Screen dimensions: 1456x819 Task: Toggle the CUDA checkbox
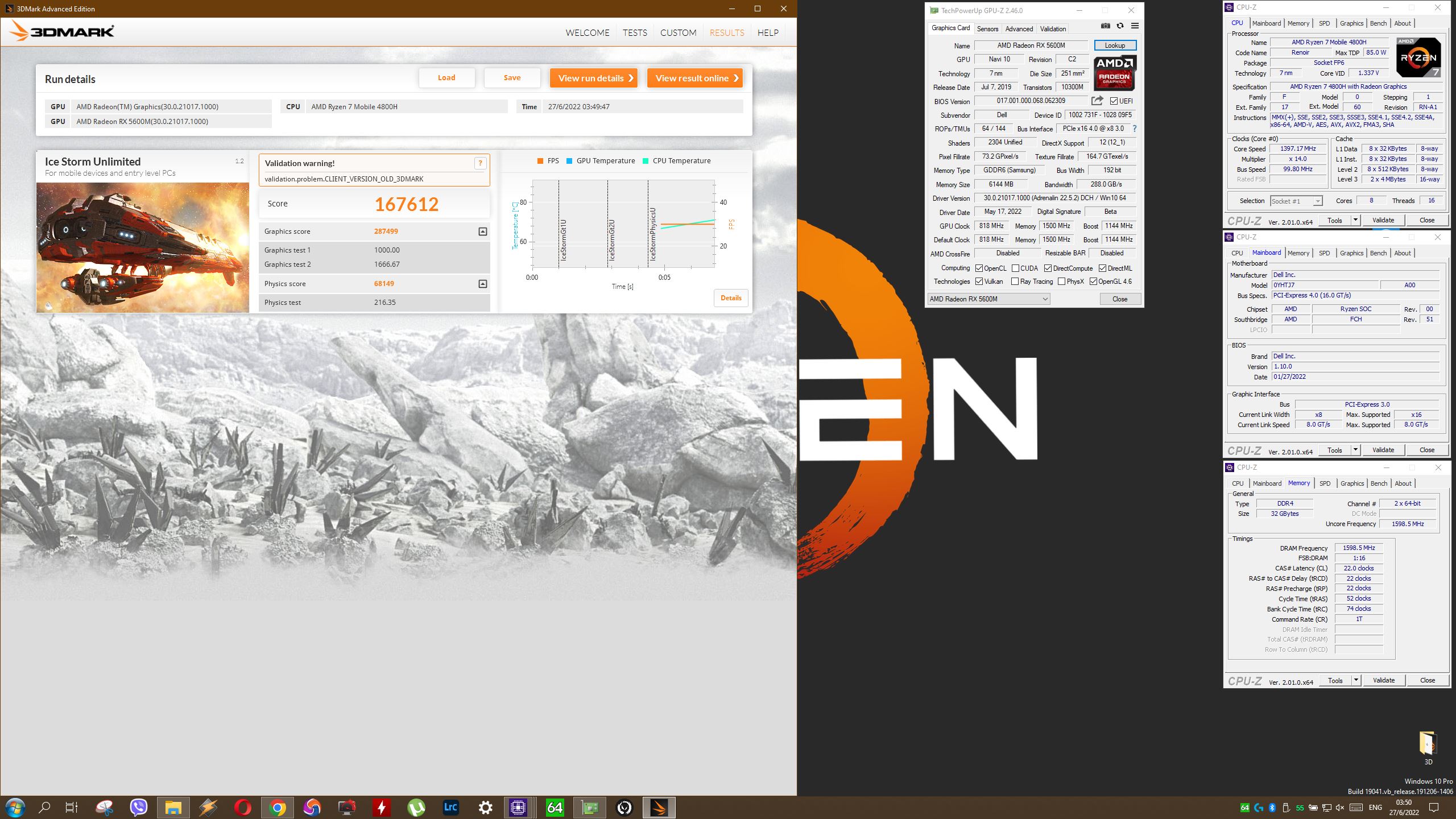pyautogui.click(x=1015, y=268)
